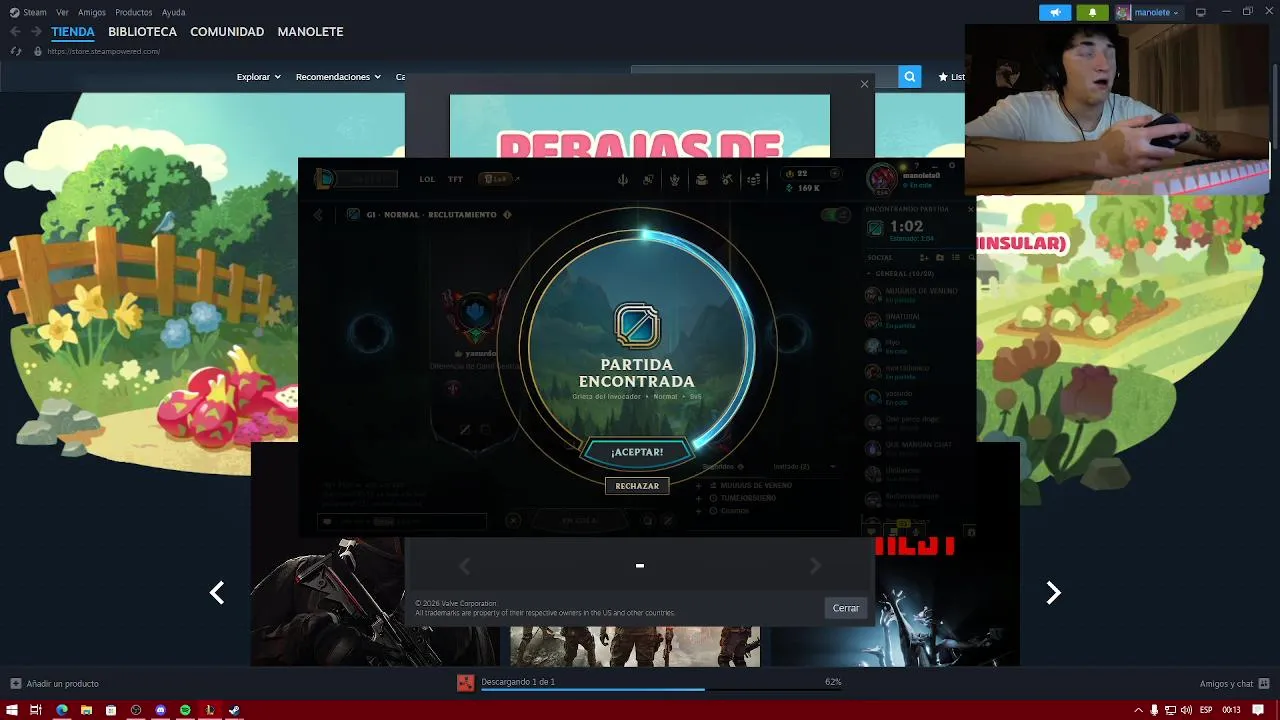Open the TIENDA tab in Steam
This screenshot has height=720, width=1280.
(73, 32)
